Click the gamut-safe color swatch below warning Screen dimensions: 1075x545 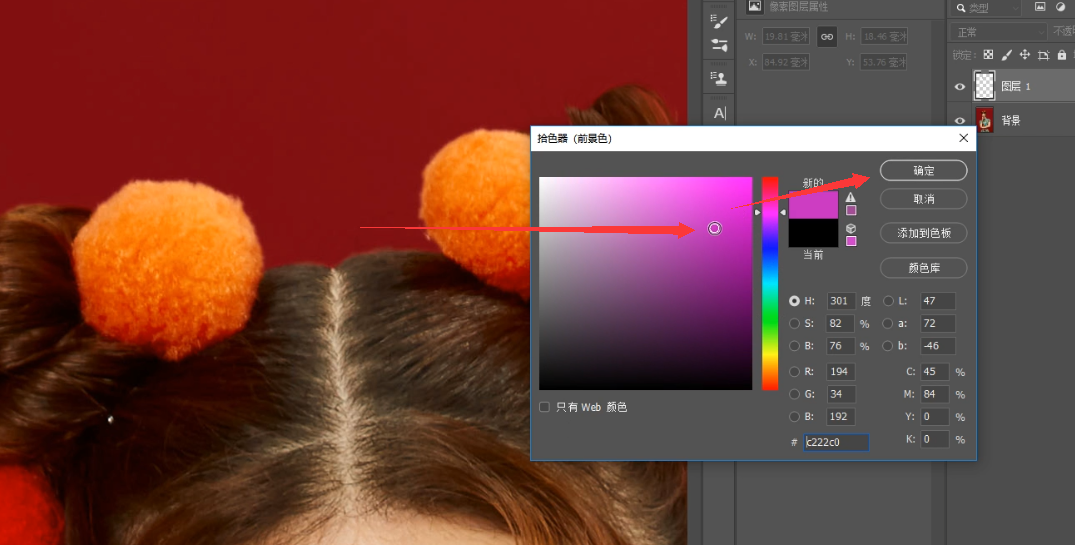click(x=851, y=210)
